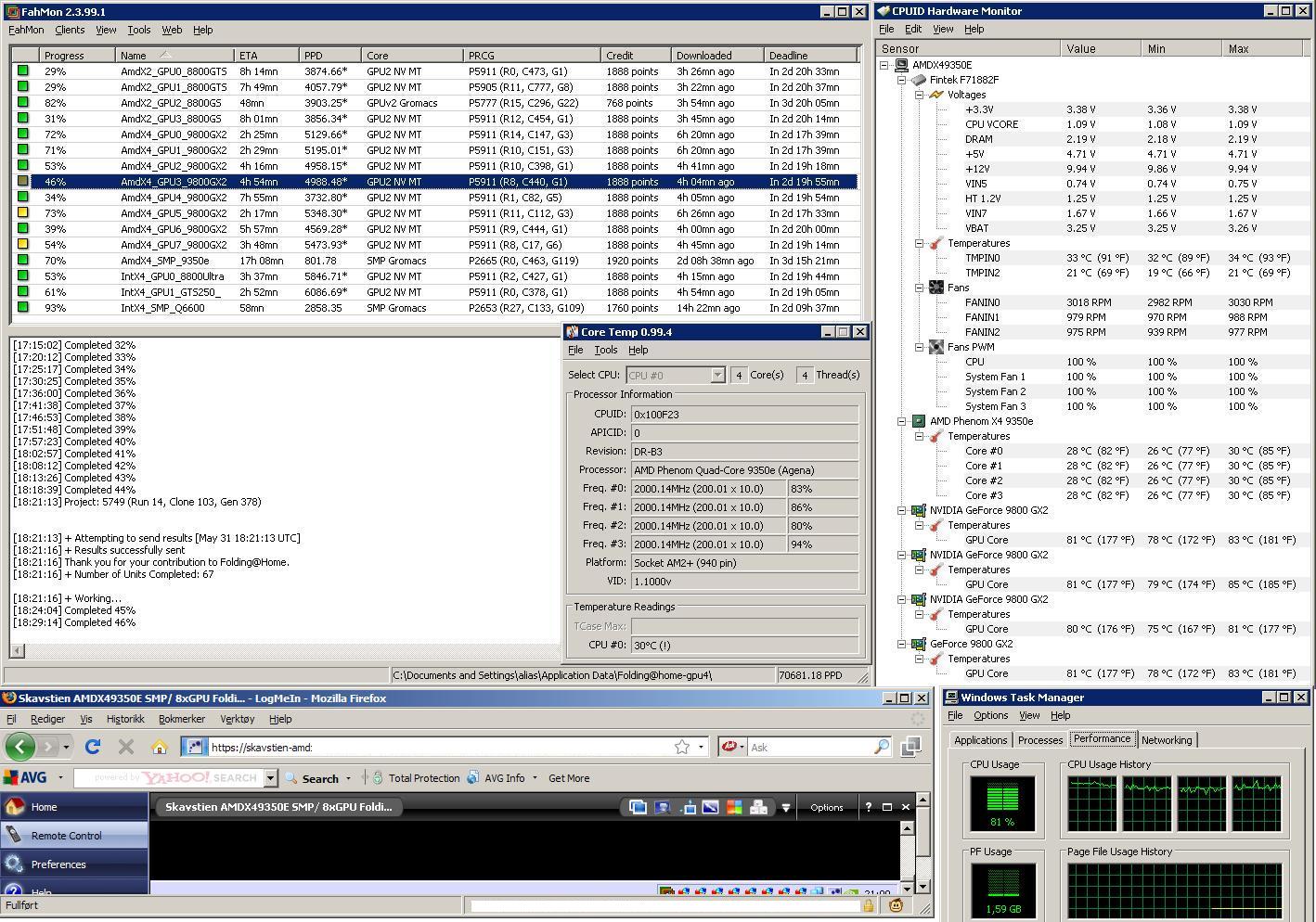Click the Ask search input field

[x=807, y=747]
